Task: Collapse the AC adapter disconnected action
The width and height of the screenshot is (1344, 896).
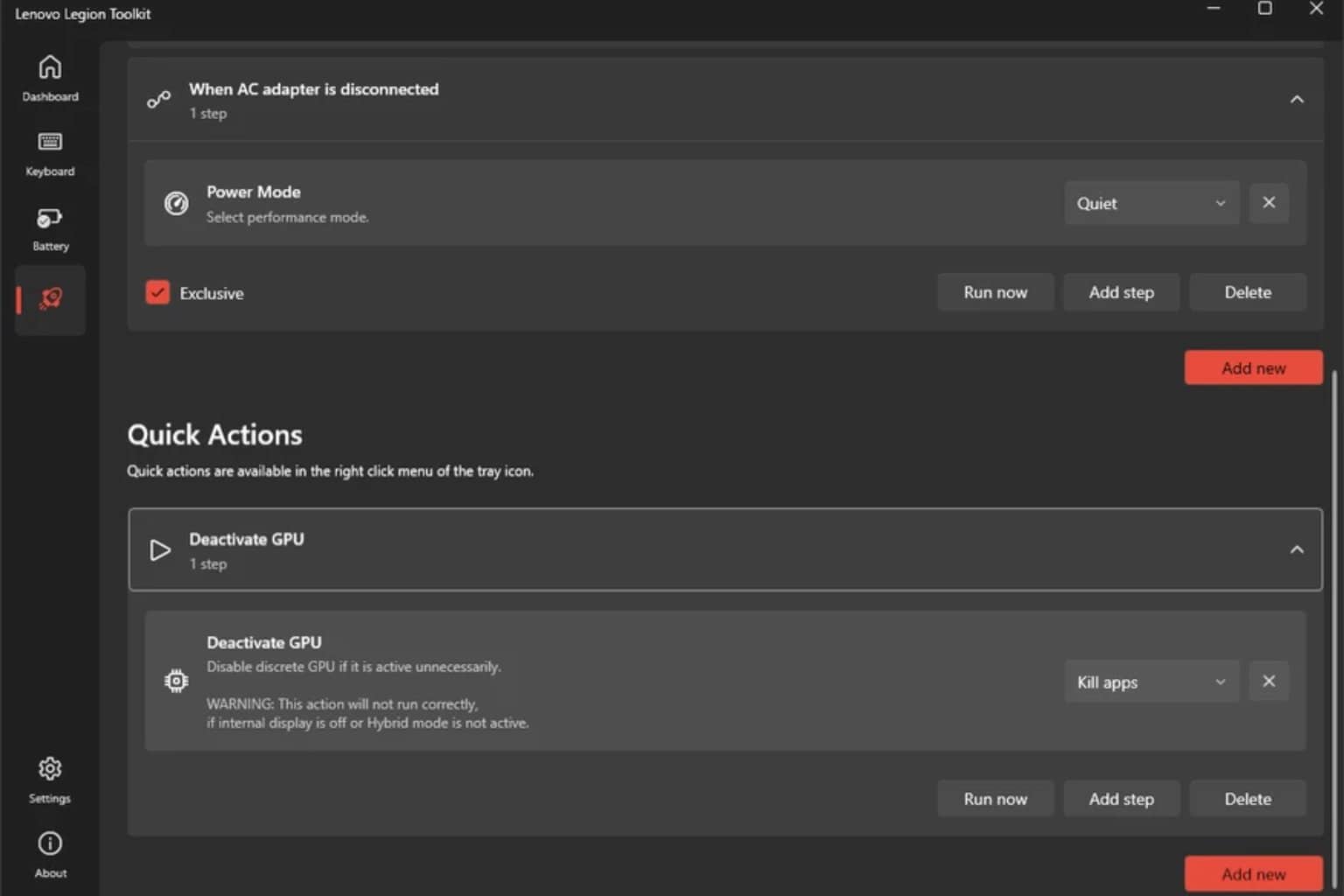Action: [1297, 100]
